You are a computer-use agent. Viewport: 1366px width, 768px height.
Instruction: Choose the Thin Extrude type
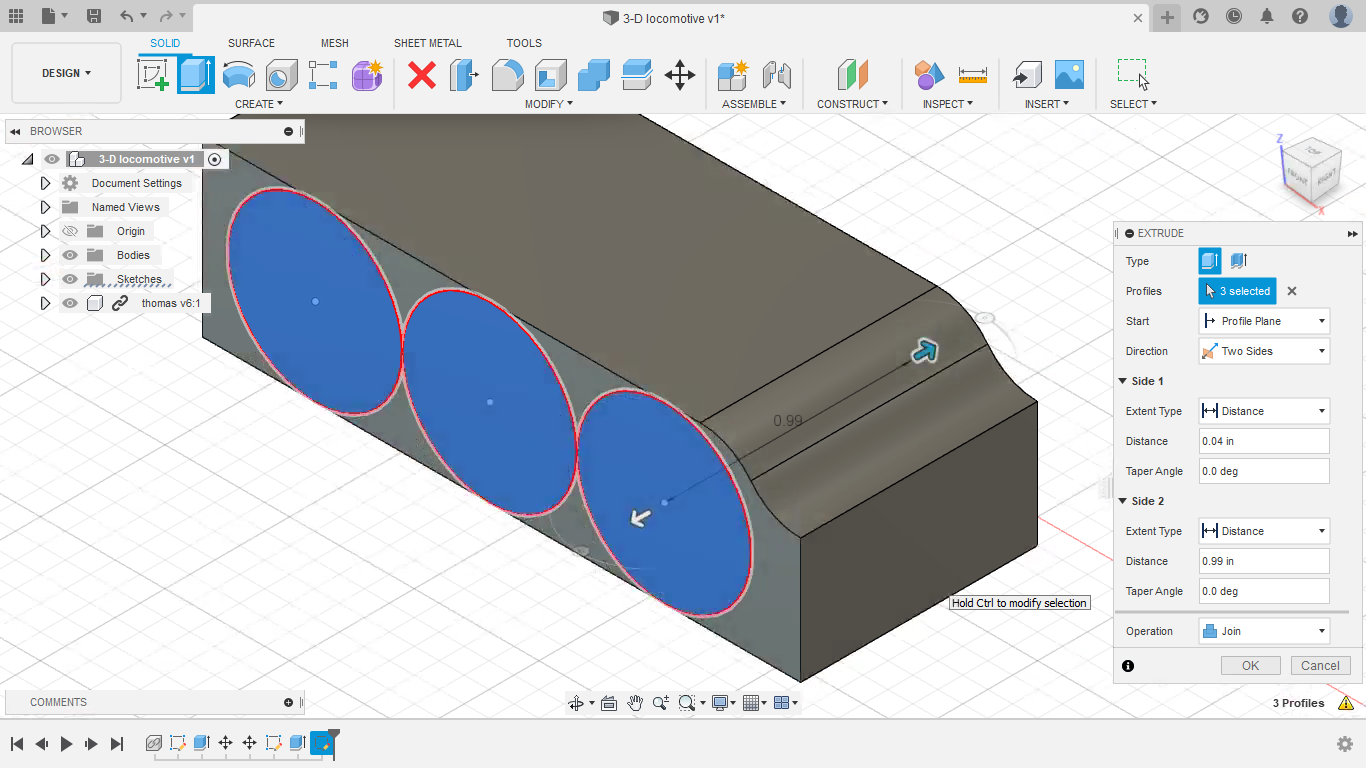1238,261
